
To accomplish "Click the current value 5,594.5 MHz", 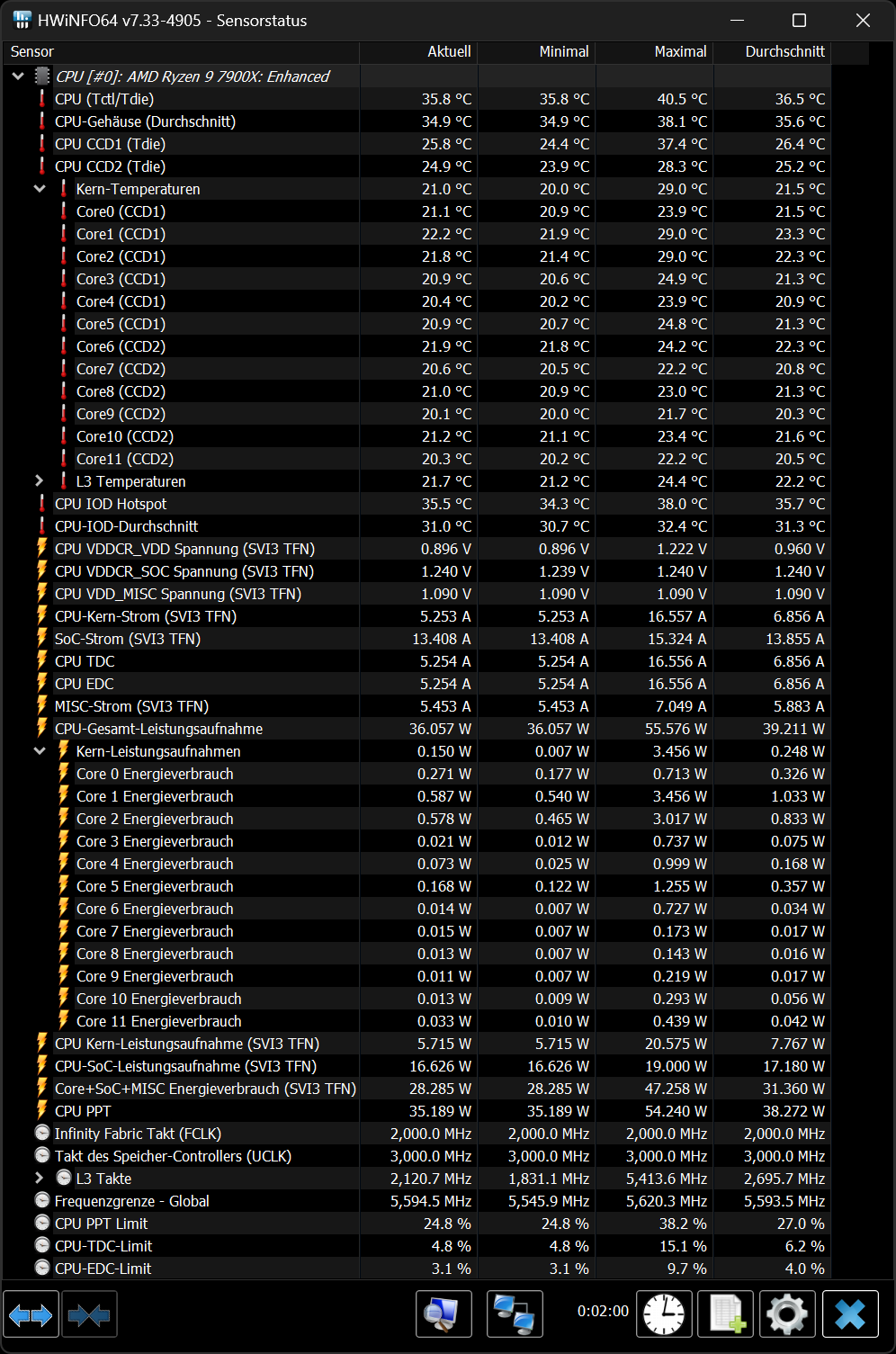I will [431, 1201].
